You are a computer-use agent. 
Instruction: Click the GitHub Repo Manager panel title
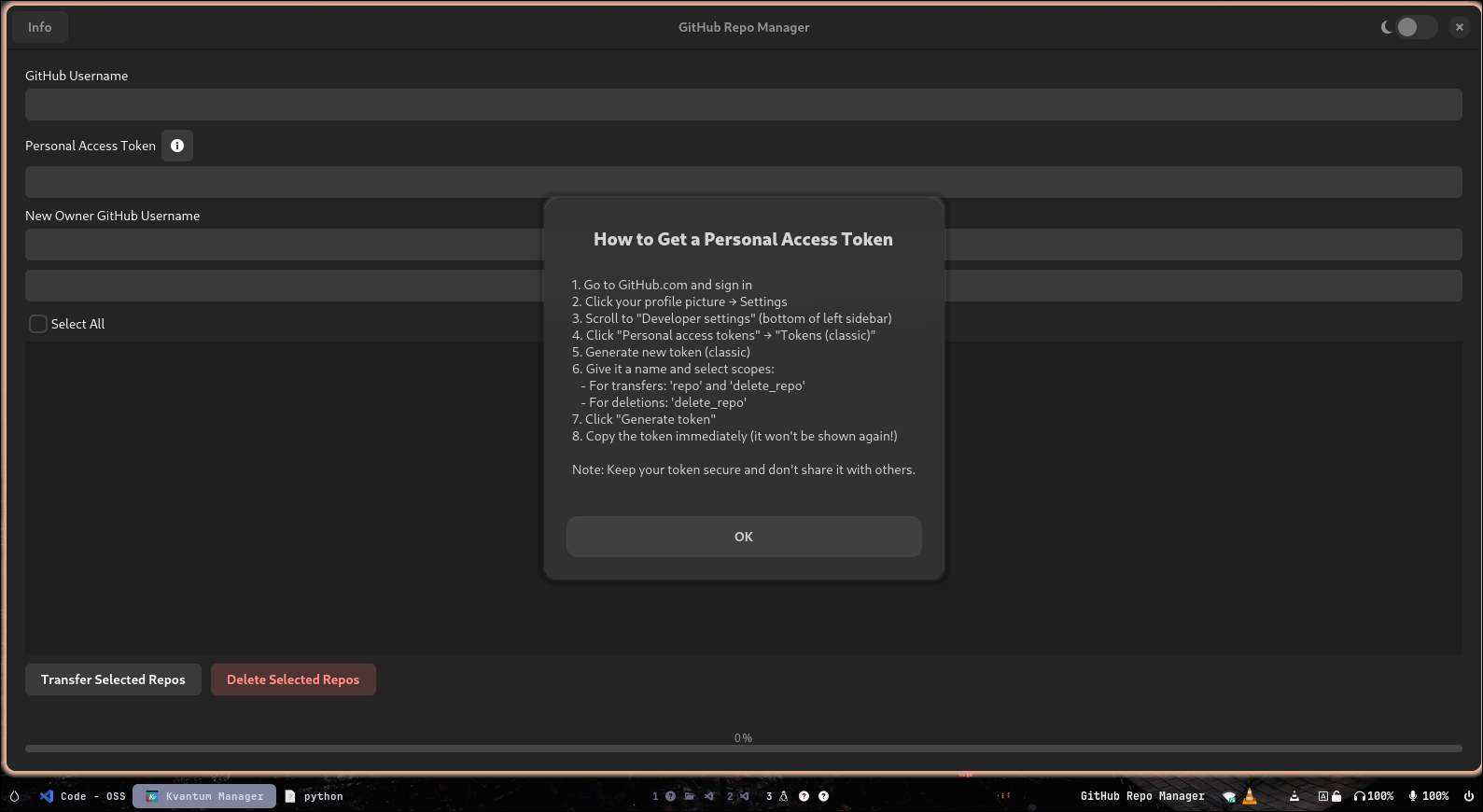click(1142, 796)
